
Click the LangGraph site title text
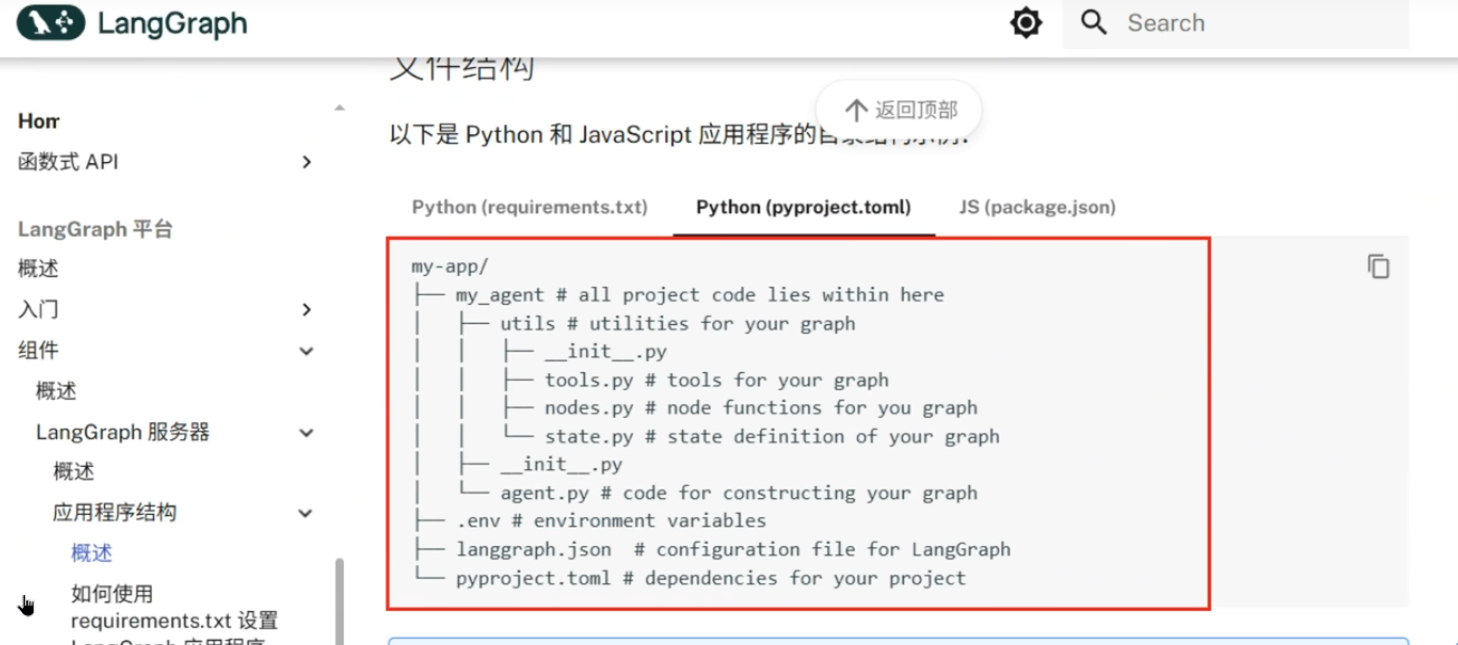pyautogui.click(x=172, y=24)
